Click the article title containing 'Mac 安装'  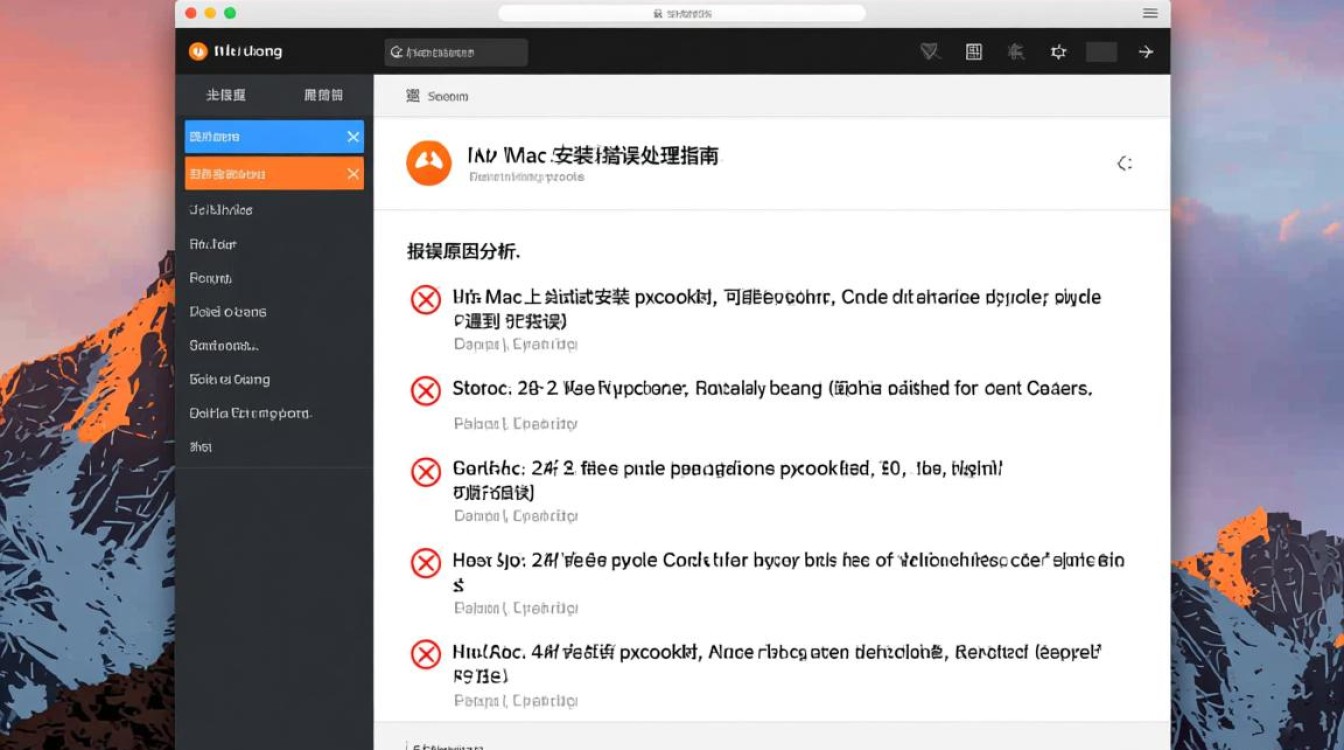(593, 155)
